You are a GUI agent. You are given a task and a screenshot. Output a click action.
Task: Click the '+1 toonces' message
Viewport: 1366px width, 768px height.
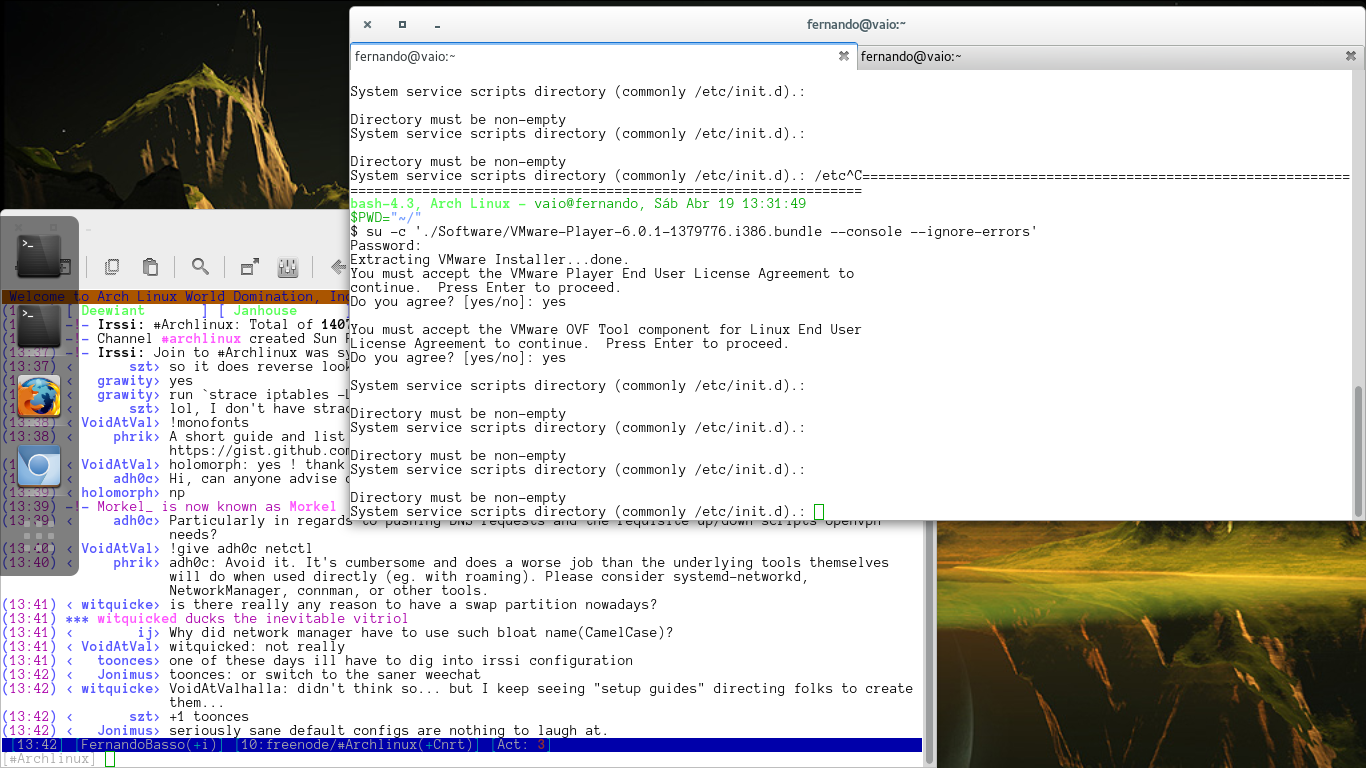[209, 717]
